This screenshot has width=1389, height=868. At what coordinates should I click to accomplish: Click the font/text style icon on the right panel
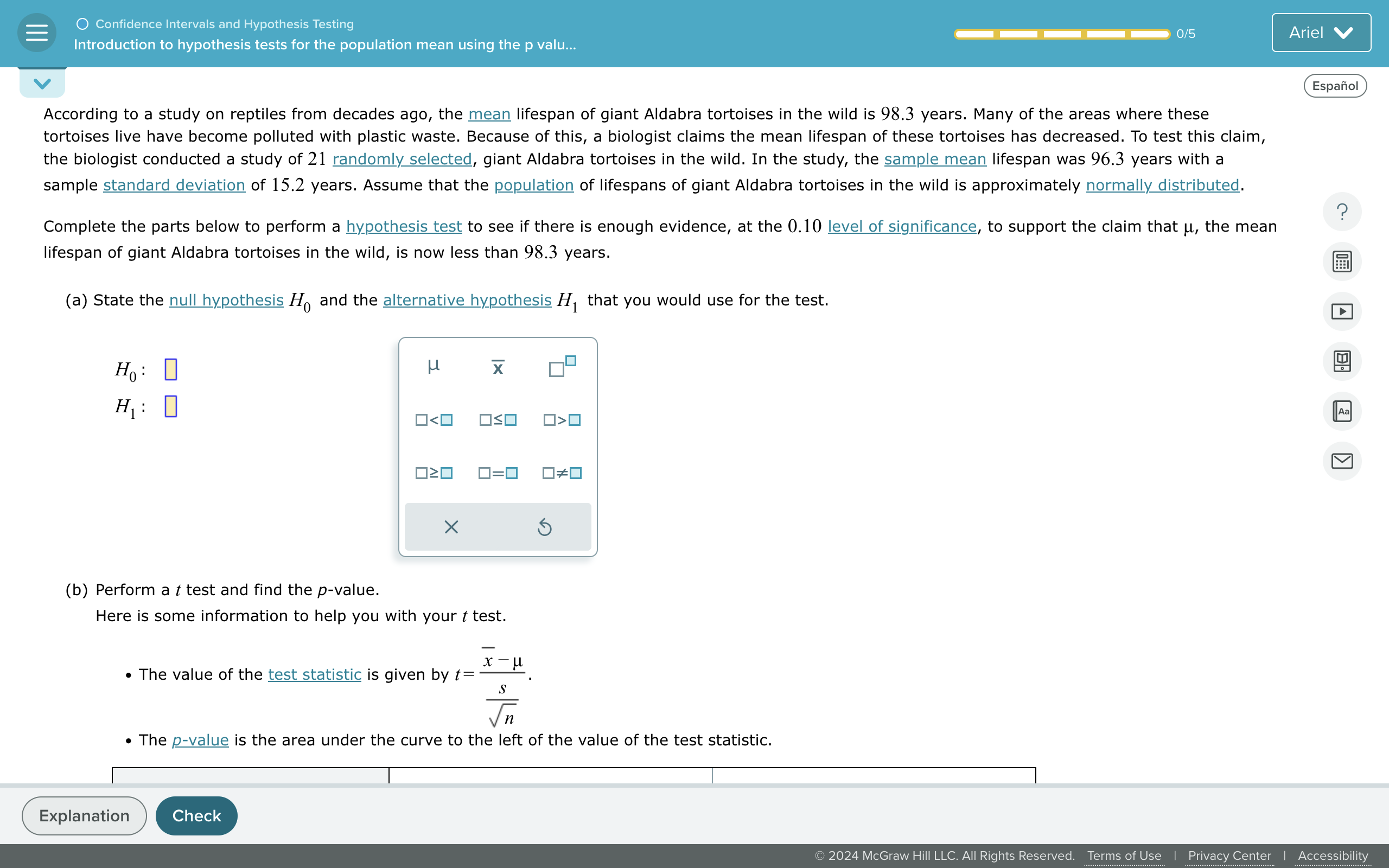pyautogui.click(x=1344, y=411)
